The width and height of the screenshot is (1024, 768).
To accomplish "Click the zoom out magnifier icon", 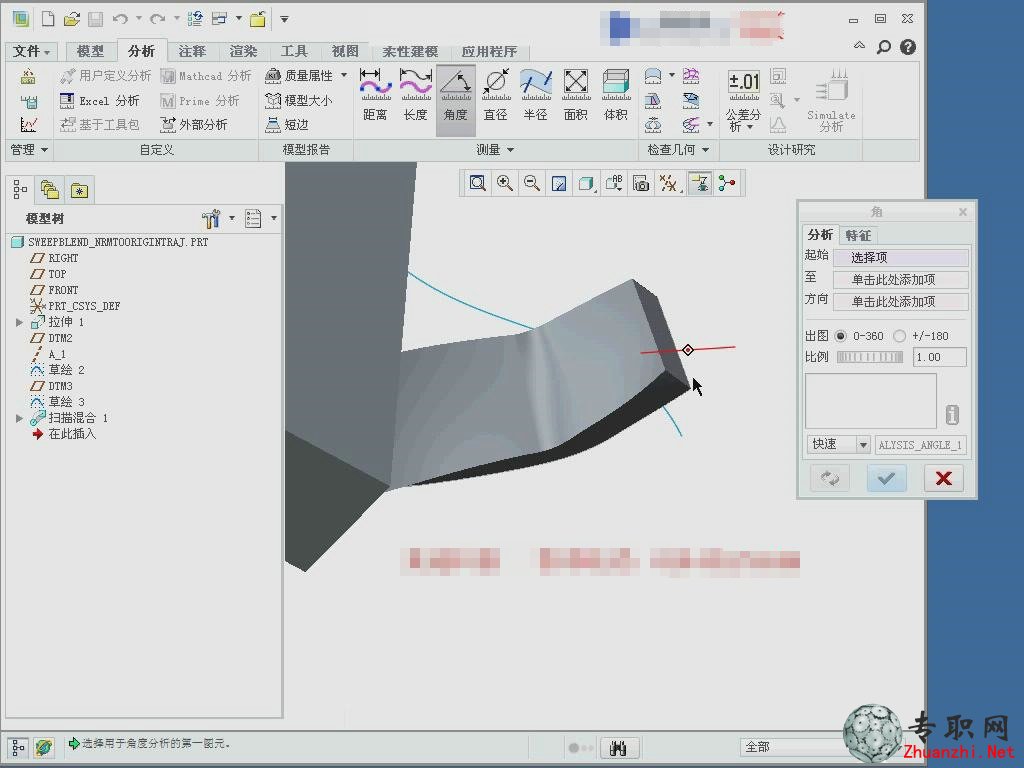I will 532,184.
